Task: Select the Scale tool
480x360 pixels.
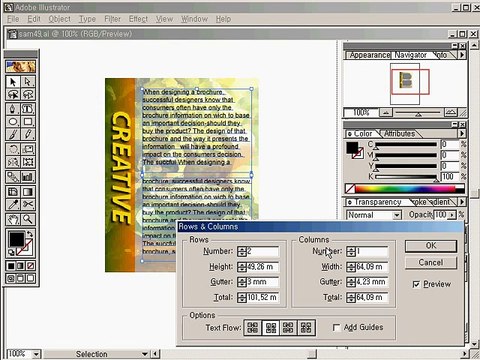Action: [x=28, y=149]
